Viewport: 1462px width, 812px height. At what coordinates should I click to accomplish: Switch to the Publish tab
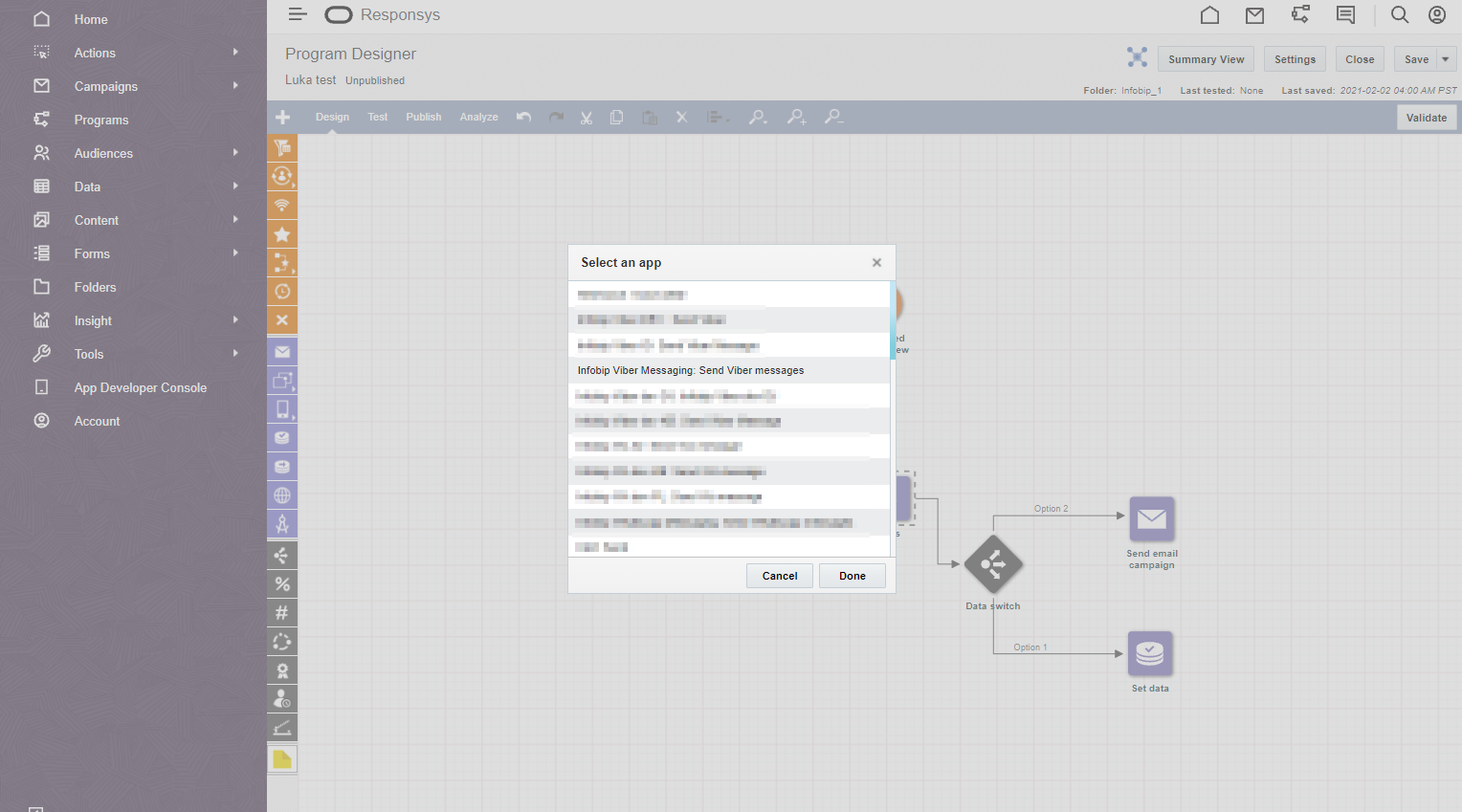(423, 117)
